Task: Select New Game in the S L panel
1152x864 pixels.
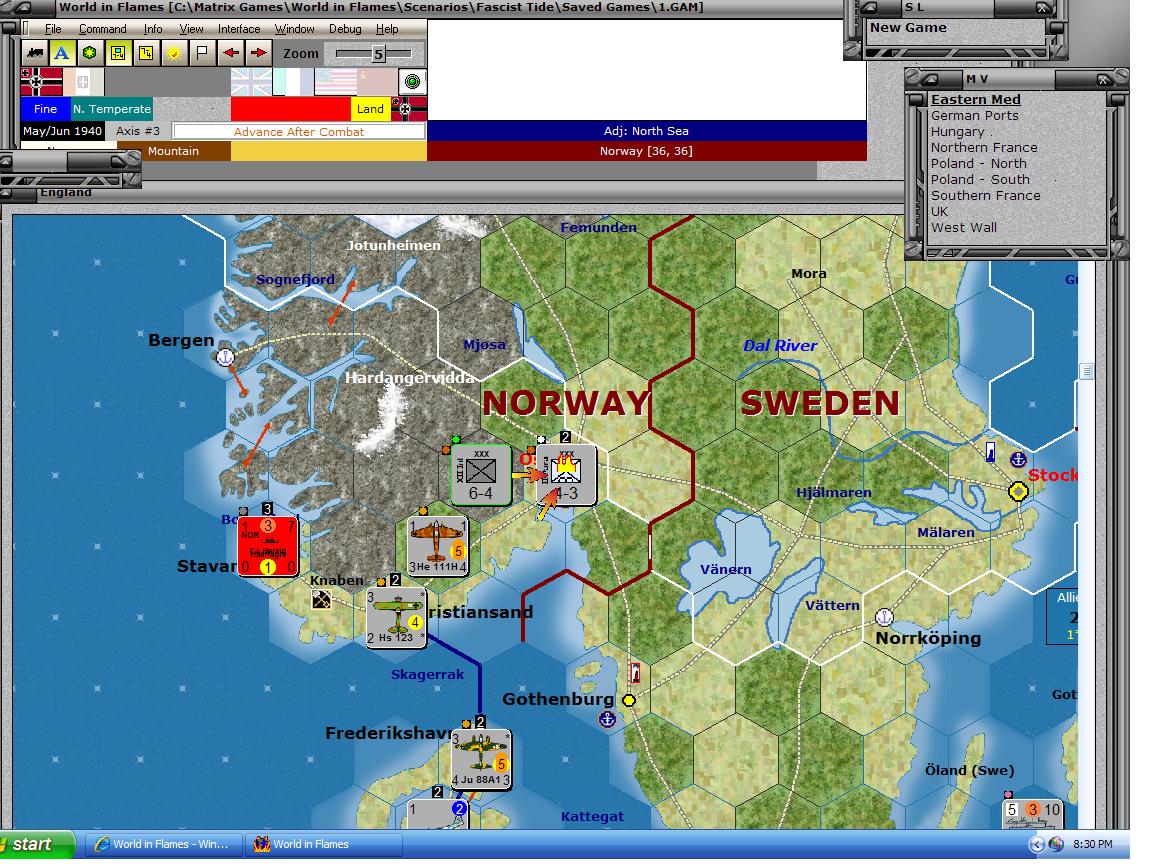Action: coord(908,27)
